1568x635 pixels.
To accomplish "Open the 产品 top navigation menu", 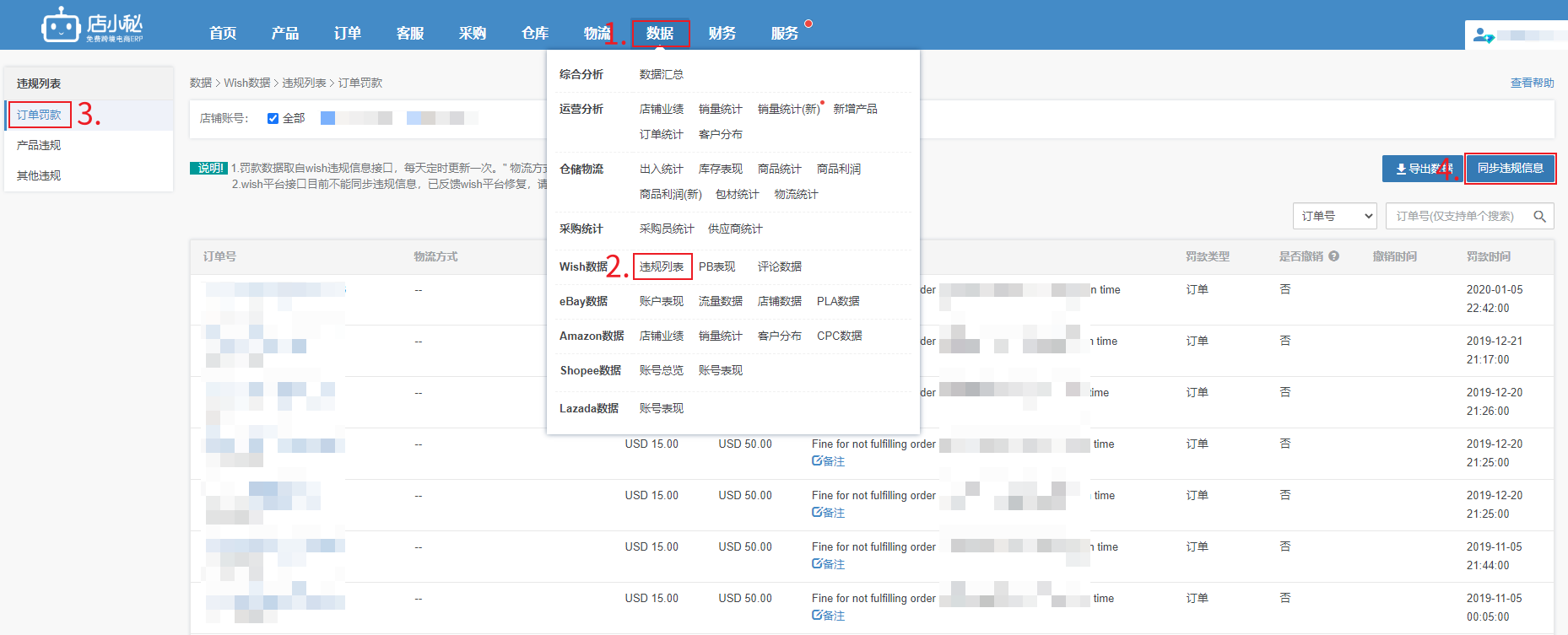I will point(285,33).
